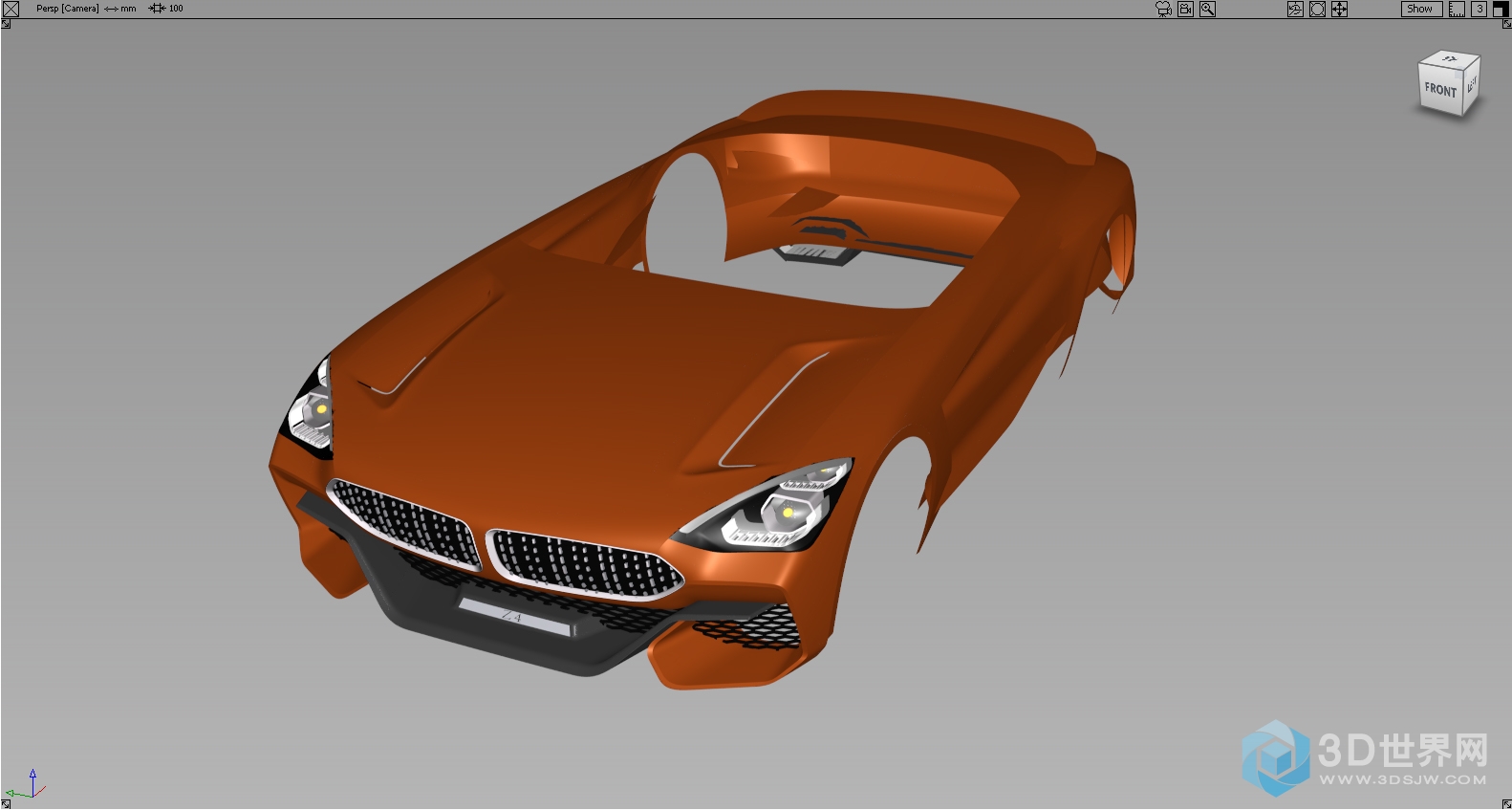Click the look-at fit view icon
The width and height of the screenshot is (1512, 810).
pyautogui.click(x=1317, y=9)
